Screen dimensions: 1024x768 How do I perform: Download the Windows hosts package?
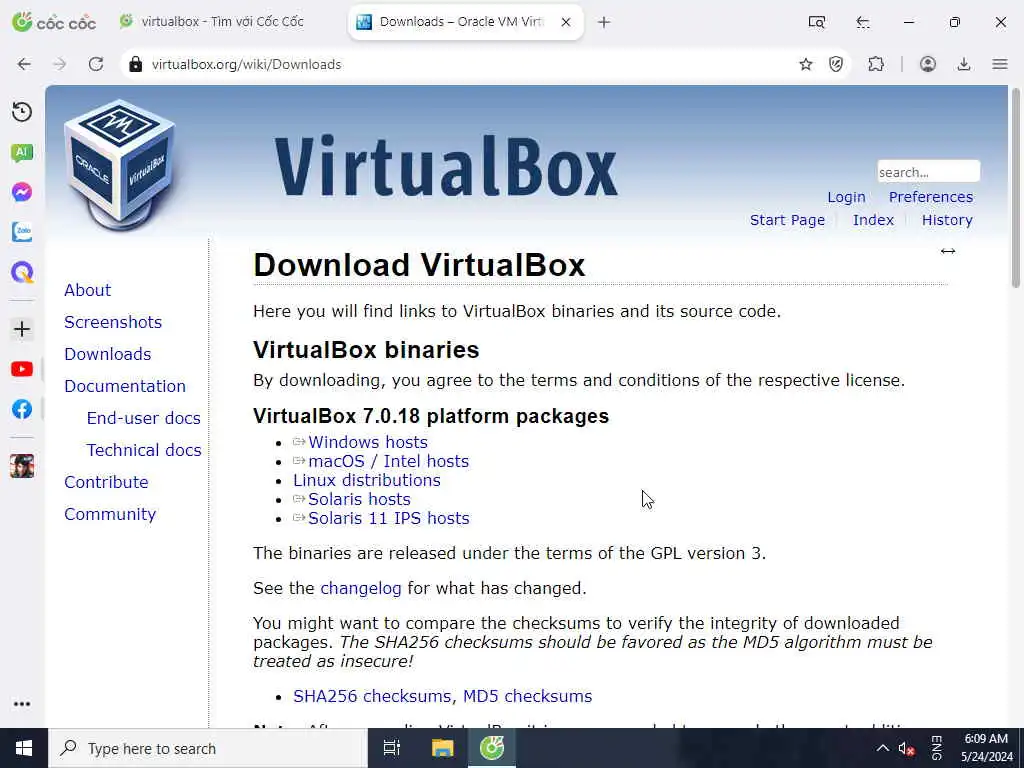pos(368,442)
